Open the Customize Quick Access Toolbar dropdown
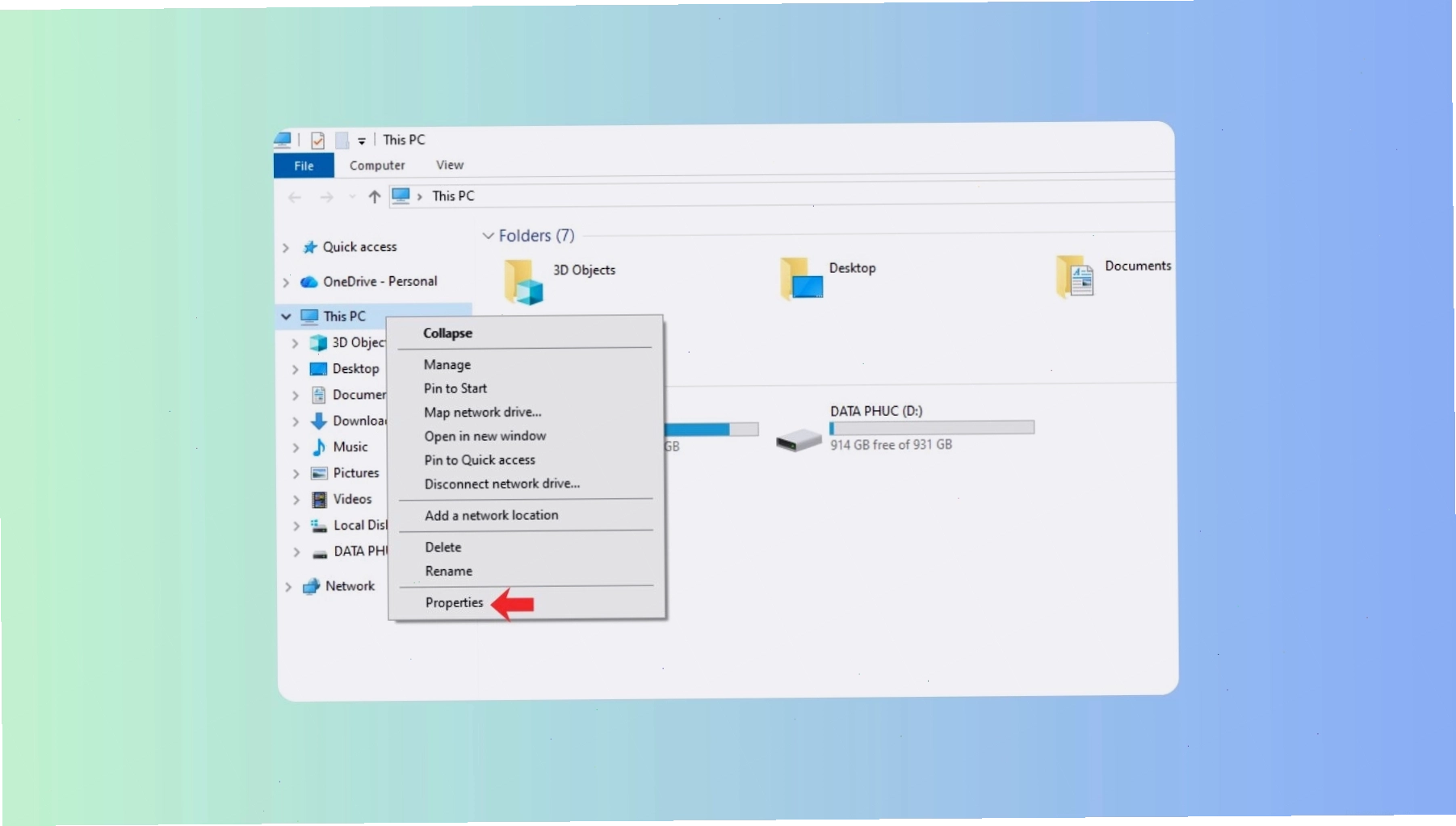This screenshot has width=1456, height=826. (x=362, y=141)
